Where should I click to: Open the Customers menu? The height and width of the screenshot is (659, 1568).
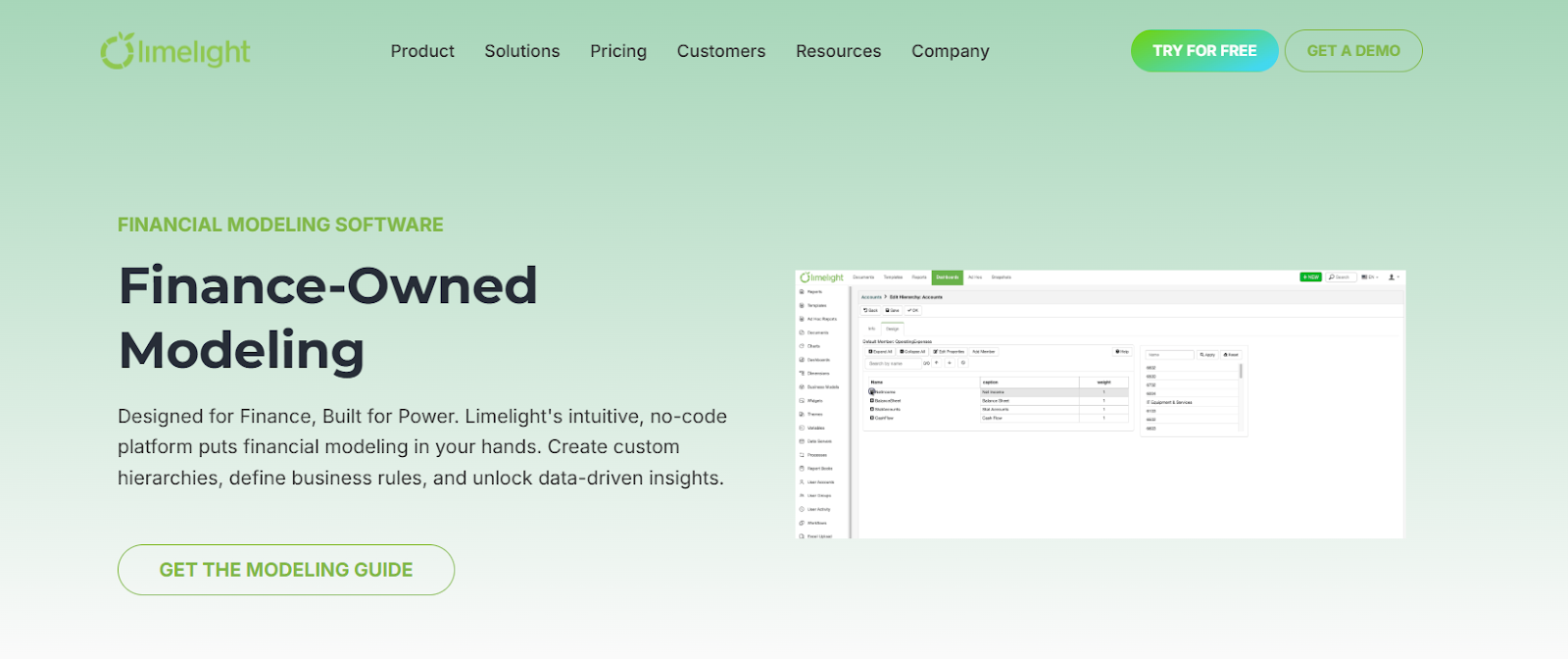point(721,51)
